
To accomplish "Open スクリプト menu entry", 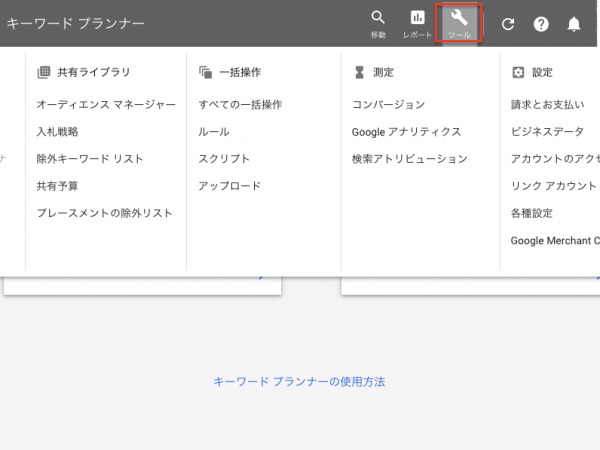I will click(x=224, y=159).
